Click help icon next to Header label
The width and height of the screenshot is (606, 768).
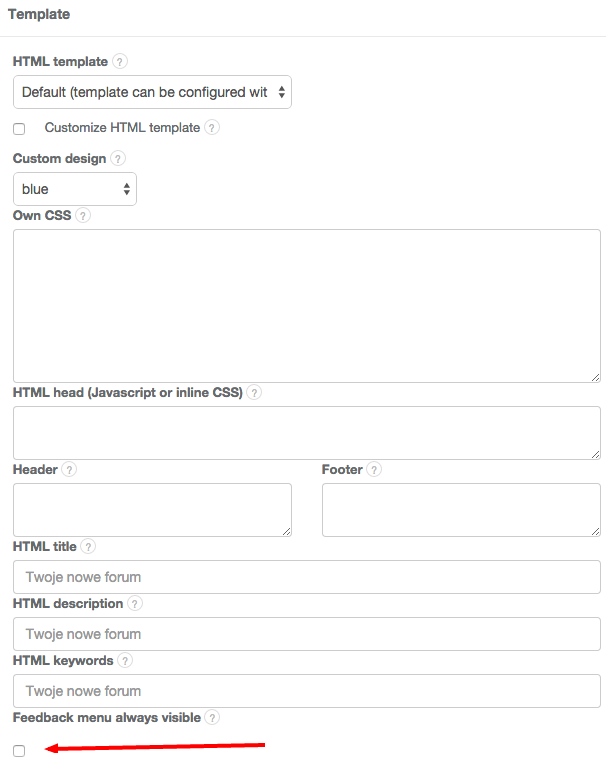tap(69, 469)
